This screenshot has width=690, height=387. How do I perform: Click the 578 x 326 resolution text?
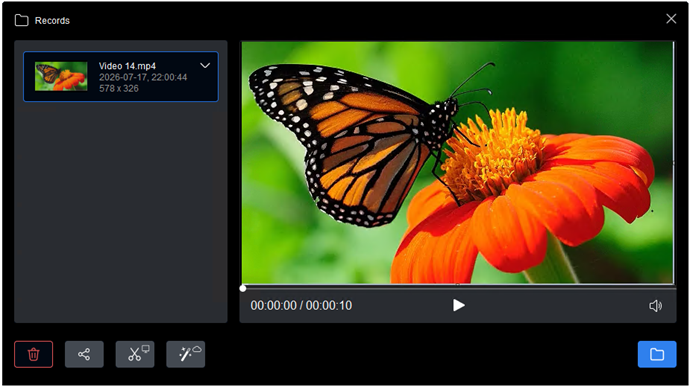119,88
